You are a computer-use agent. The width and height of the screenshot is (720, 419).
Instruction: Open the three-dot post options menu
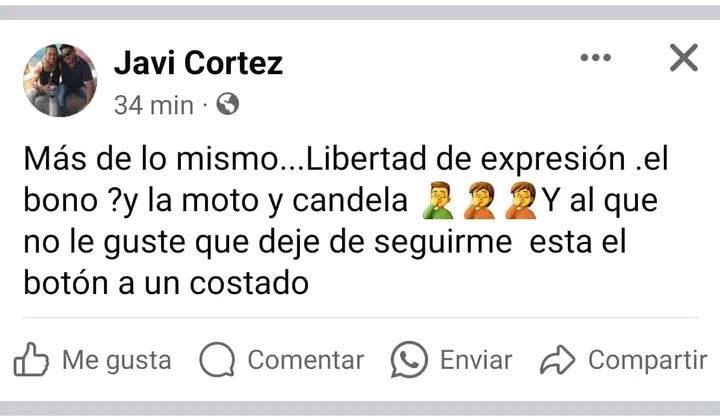tap(596, 57)
